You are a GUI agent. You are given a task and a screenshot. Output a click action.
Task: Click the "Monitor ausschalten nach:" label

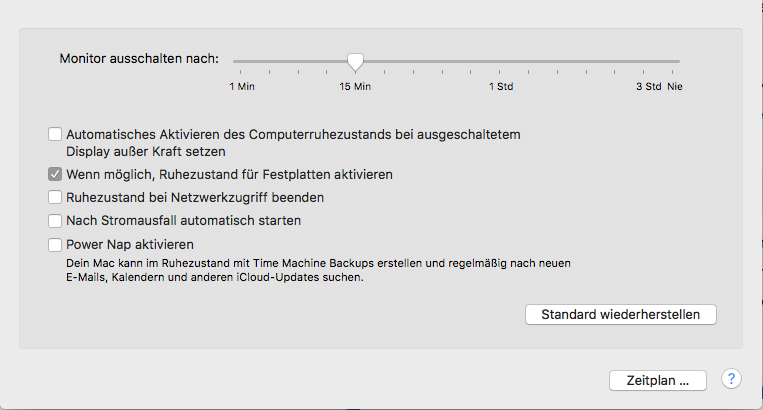pos(139,59)
